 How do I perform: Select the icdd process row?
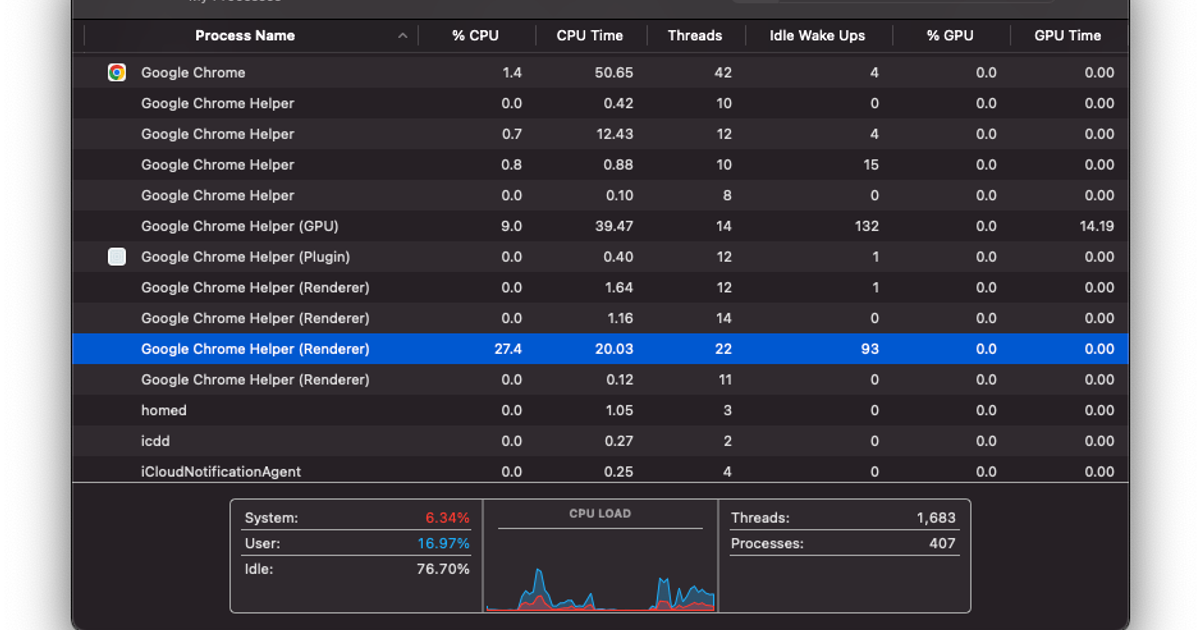[x=300, y=440]
